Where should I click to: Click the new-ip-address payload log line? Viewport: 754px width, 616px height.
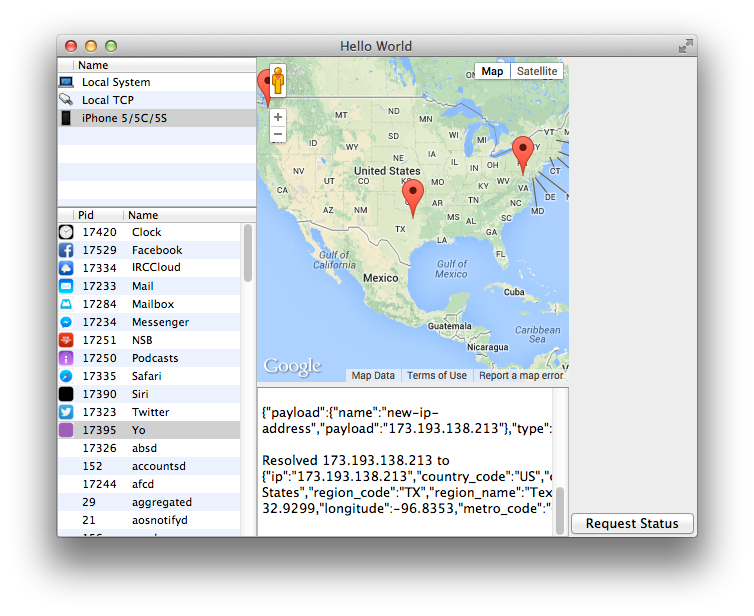(406, 421)
